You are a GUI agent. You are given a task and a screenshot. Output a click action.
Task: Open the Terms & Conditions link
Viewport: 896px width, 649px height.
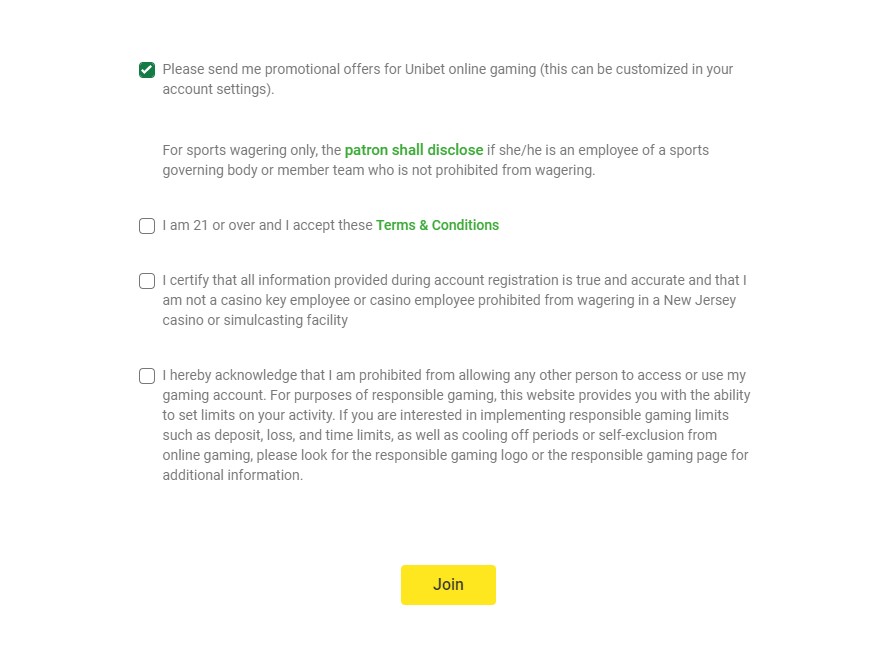[437, 225]
